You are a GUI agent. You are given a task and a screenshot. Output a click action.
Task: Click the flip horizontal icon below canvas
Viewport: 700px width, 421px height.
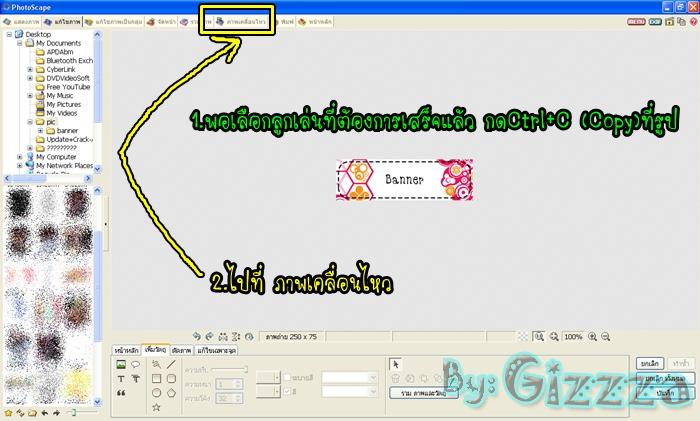pos(223,337)
